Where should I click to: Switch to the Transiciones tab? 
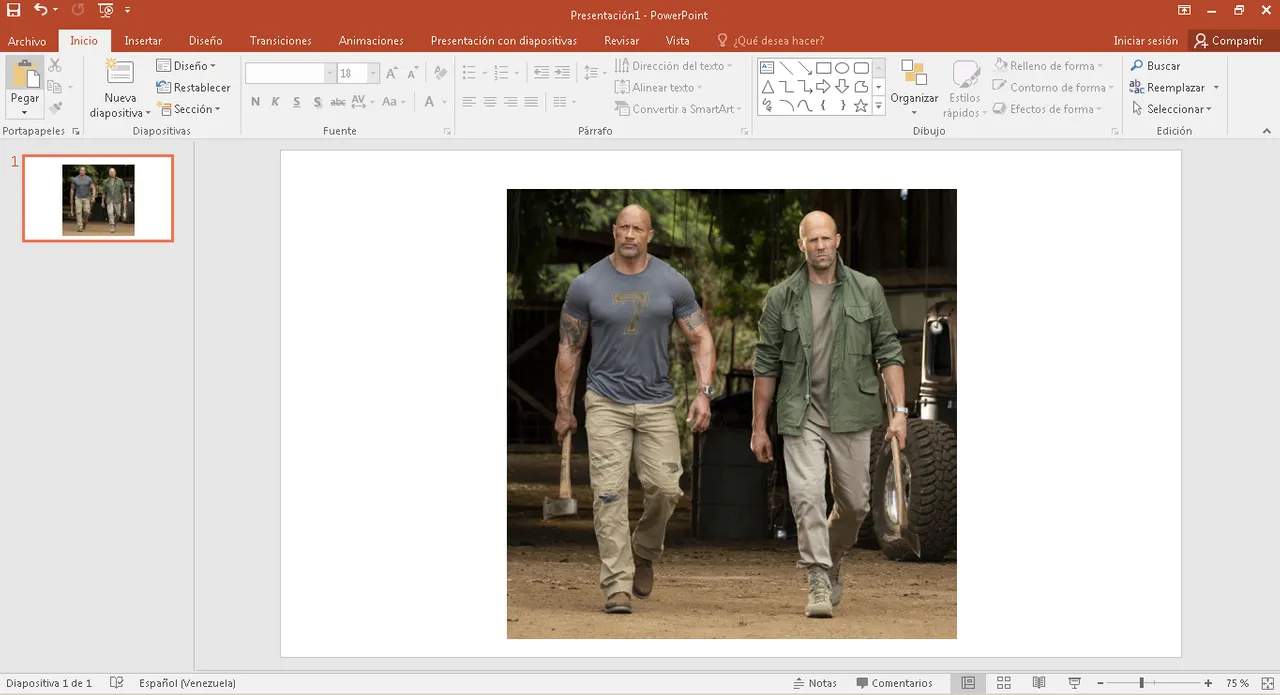point(281,41)
